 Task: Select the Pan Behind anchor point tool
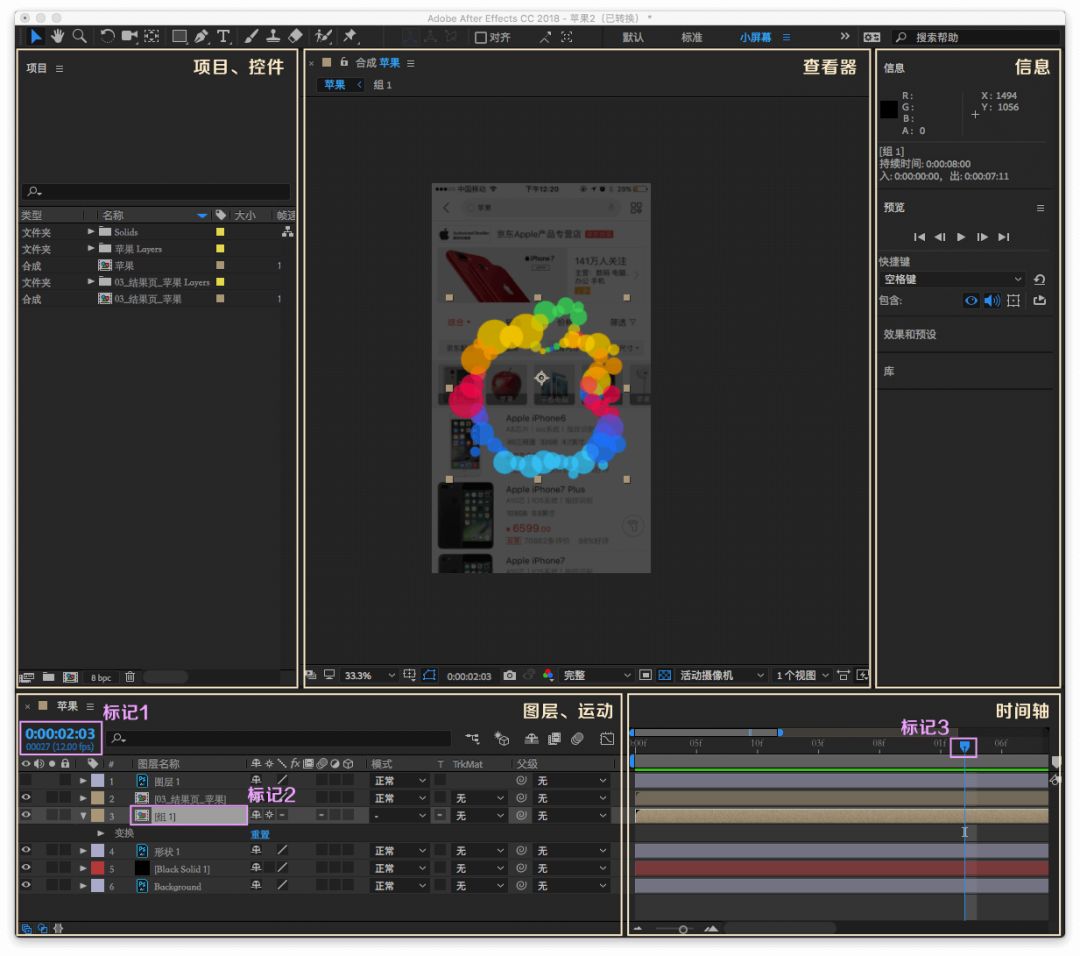[152, 37]
